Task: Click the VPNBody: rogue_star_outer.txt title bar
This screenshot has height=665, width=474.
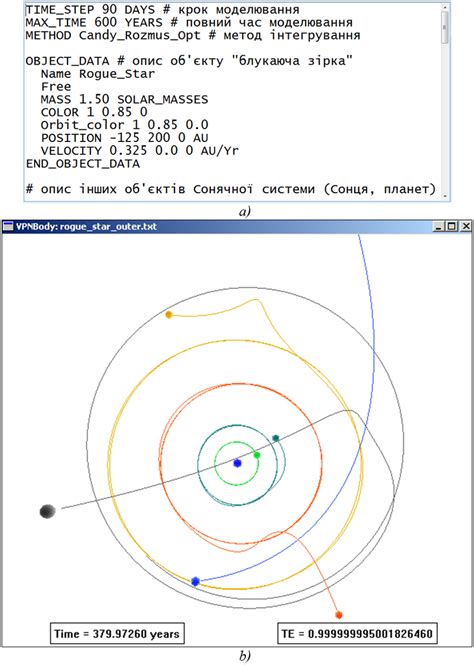Action: coord(237,226)
